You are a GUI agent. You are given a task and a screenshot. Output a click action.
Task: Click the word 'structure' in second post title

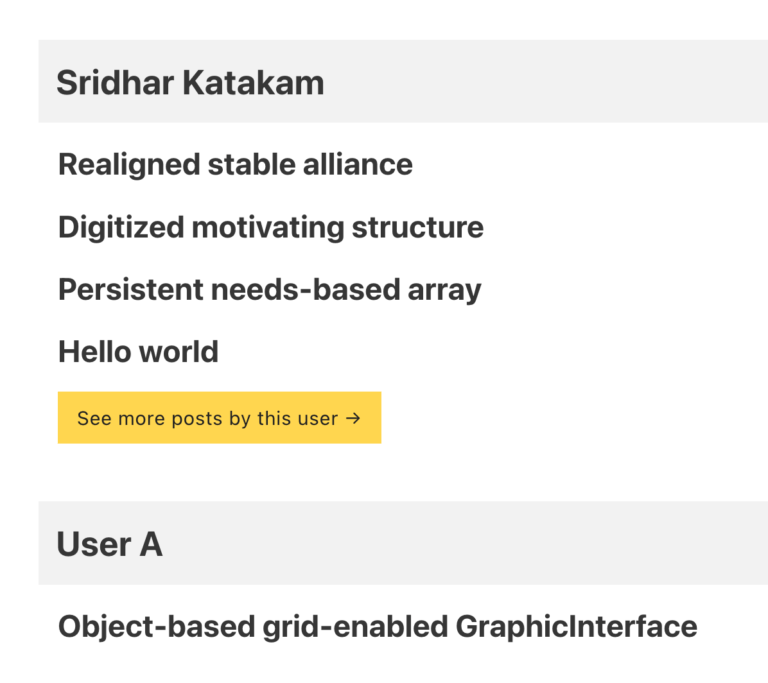[418, 227]
